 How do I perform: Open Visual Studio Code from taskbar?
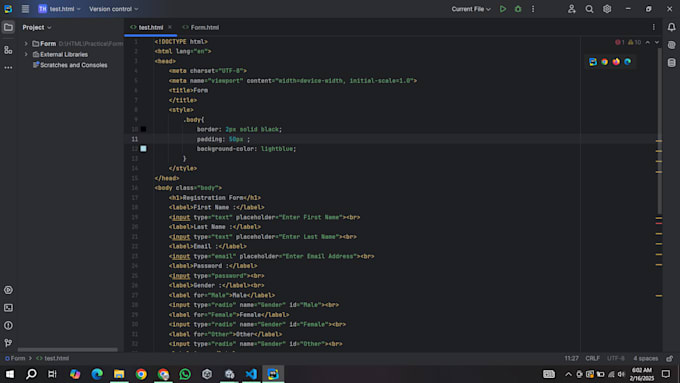click(x=251, y=374)
